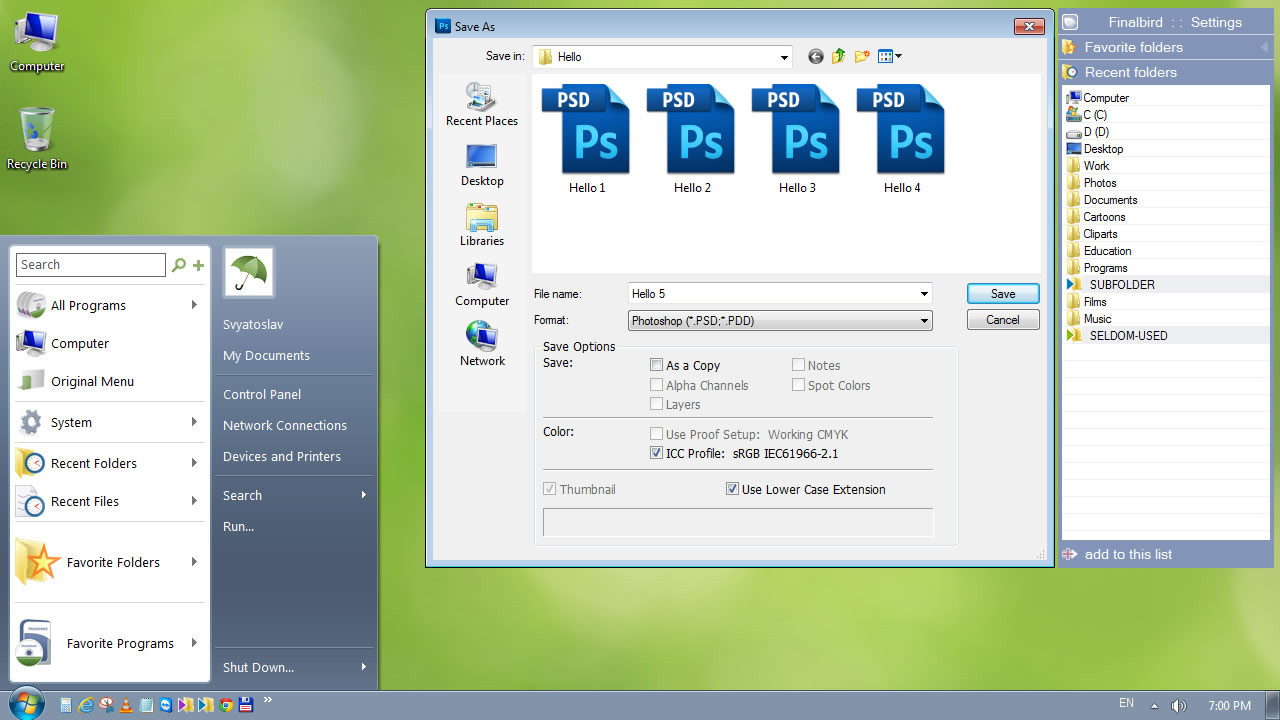The width and height of the screenshot is (1280, 720).
Task: Select the Work folder in Finalbird
Action: 1166,166
